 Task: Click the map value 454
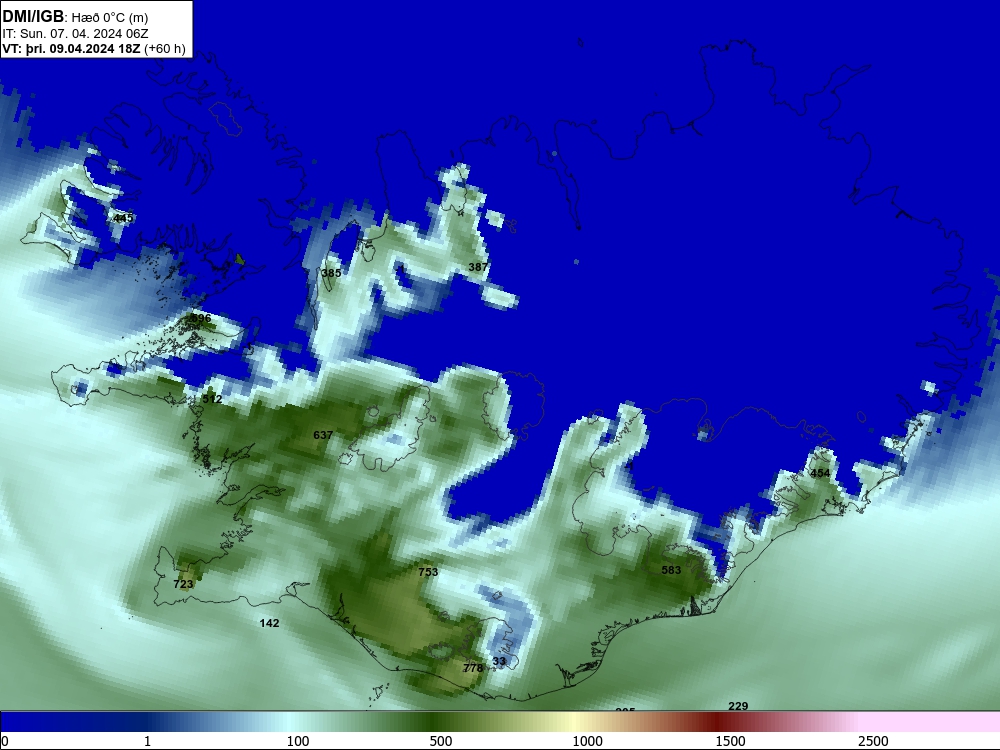pos(820,473)
